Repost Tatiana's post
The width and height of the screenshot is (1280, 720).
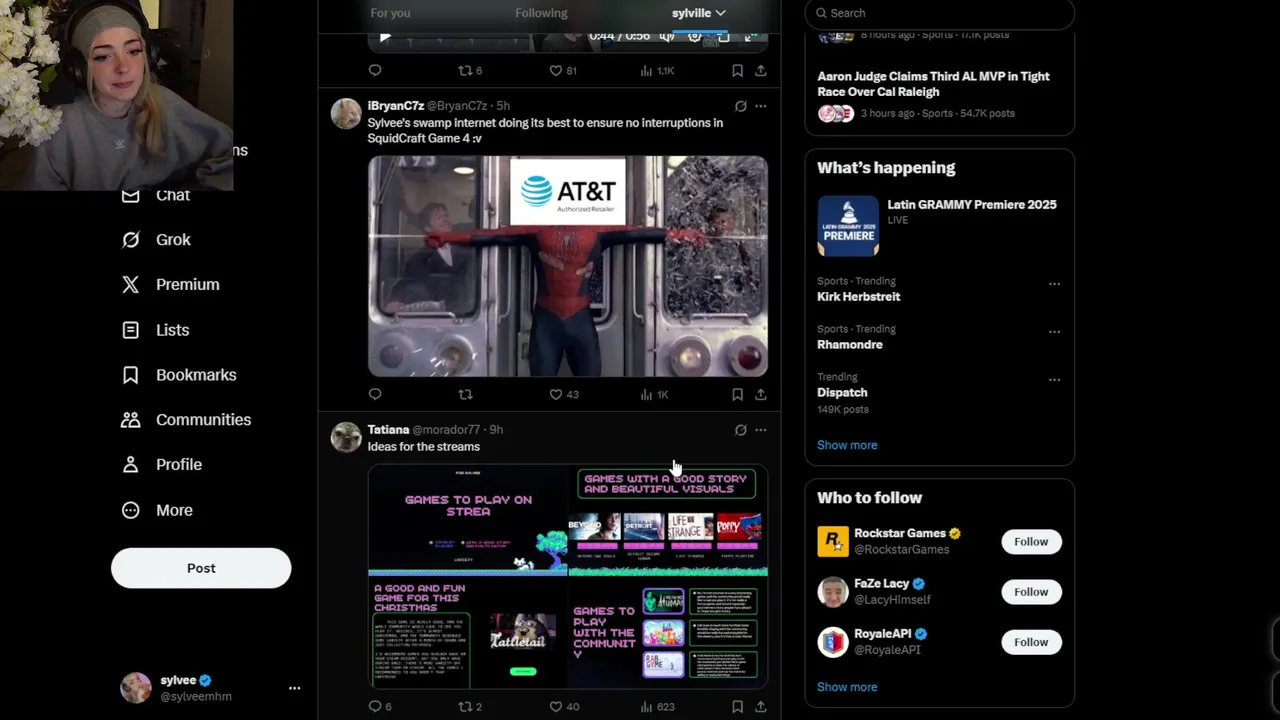pos(470,706)
